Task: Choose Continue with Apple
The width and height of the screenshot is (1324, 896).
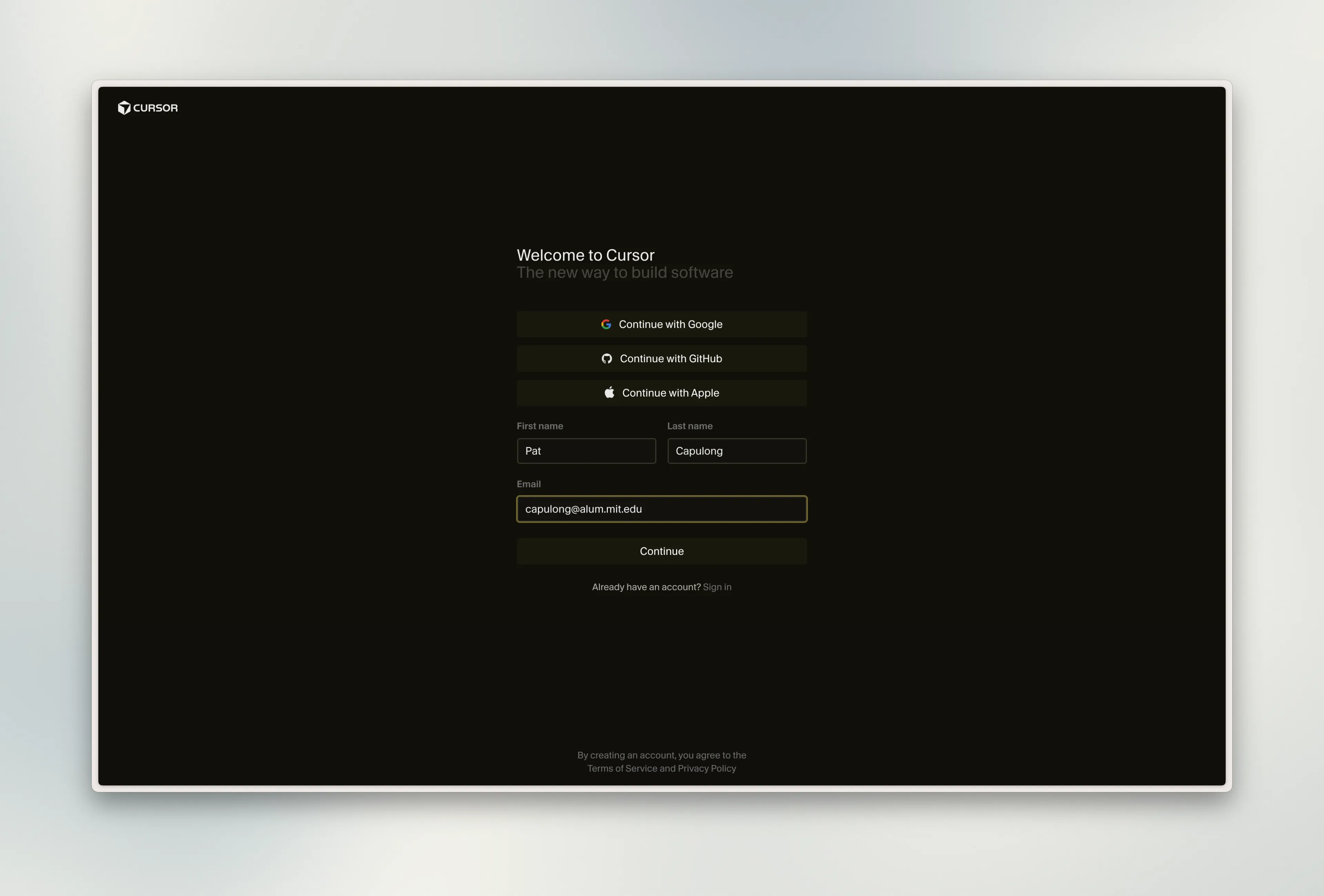Action: pos(661,393)
